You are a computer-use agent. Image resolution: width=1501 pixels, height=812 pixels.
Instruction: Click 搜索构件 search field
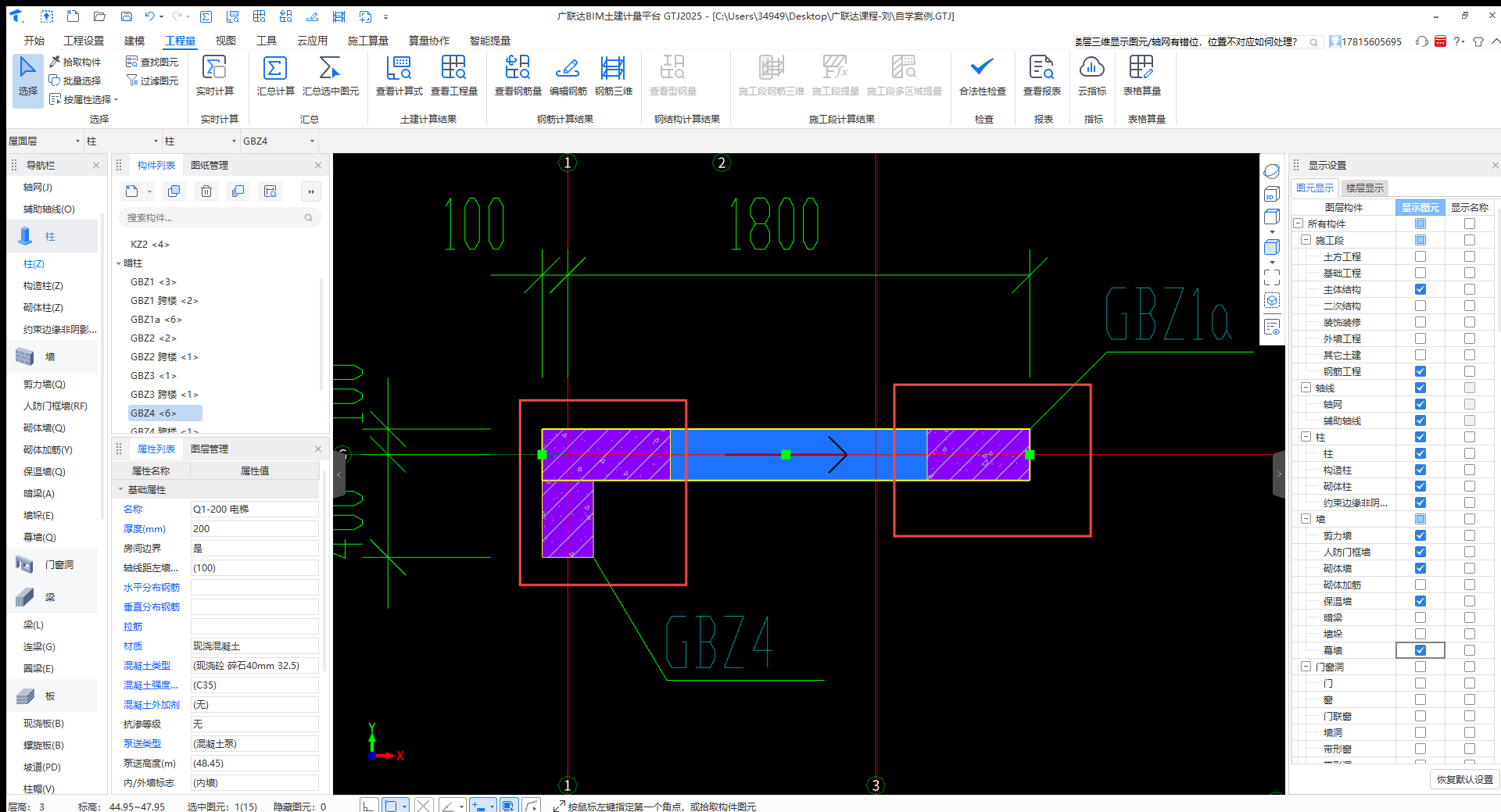(220, 218)
